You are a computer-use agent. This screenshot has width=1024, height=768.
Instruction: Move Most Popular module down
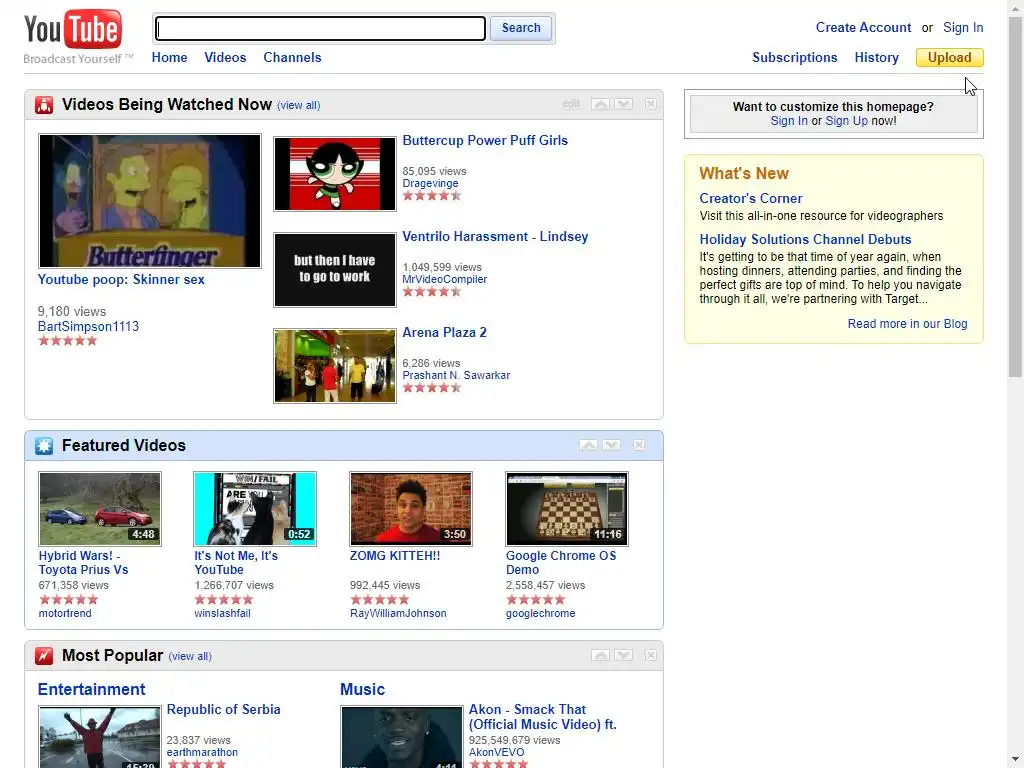[x=624, y=655]
